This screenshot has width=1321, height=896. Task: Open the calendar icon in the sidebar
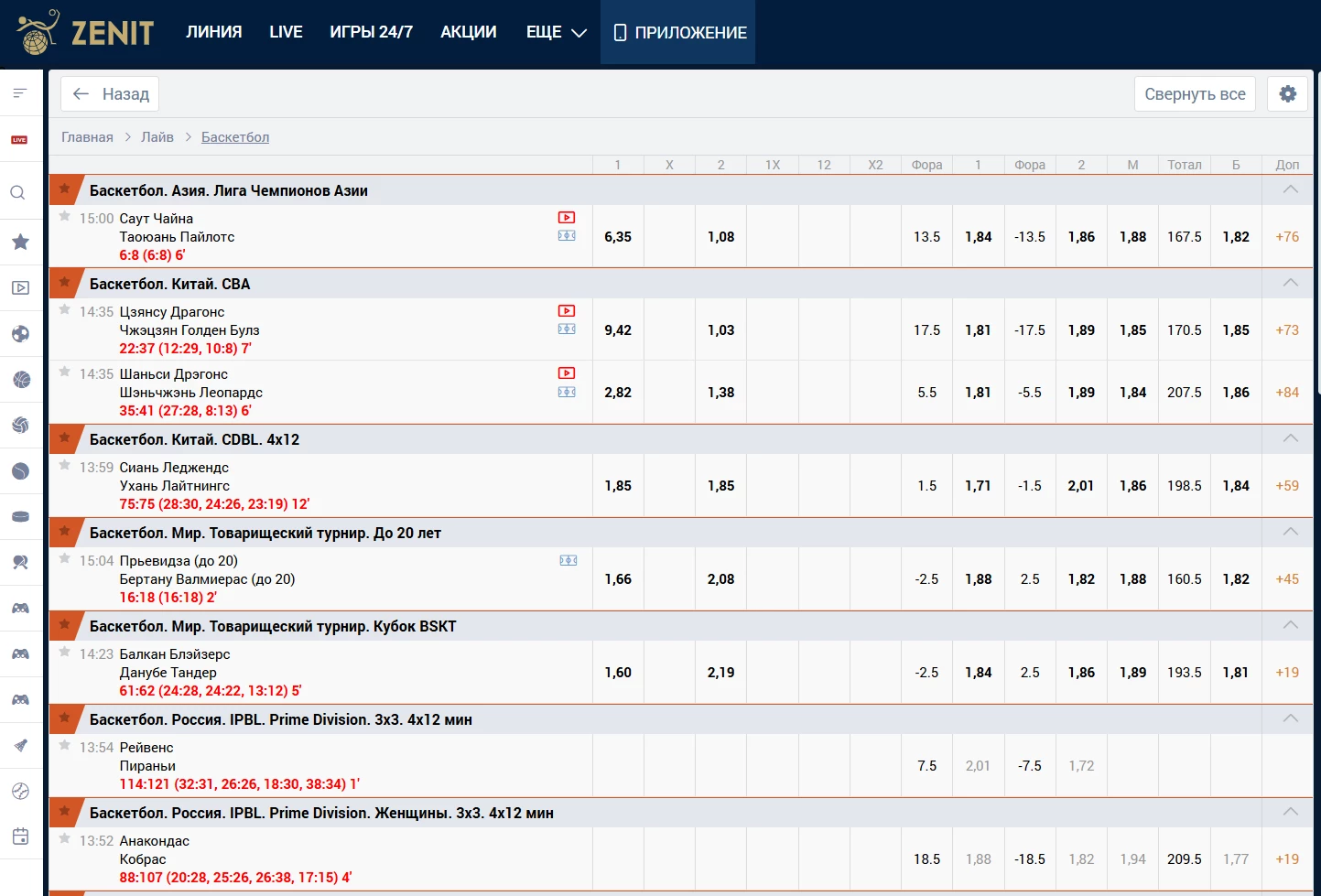coord(20,837)
